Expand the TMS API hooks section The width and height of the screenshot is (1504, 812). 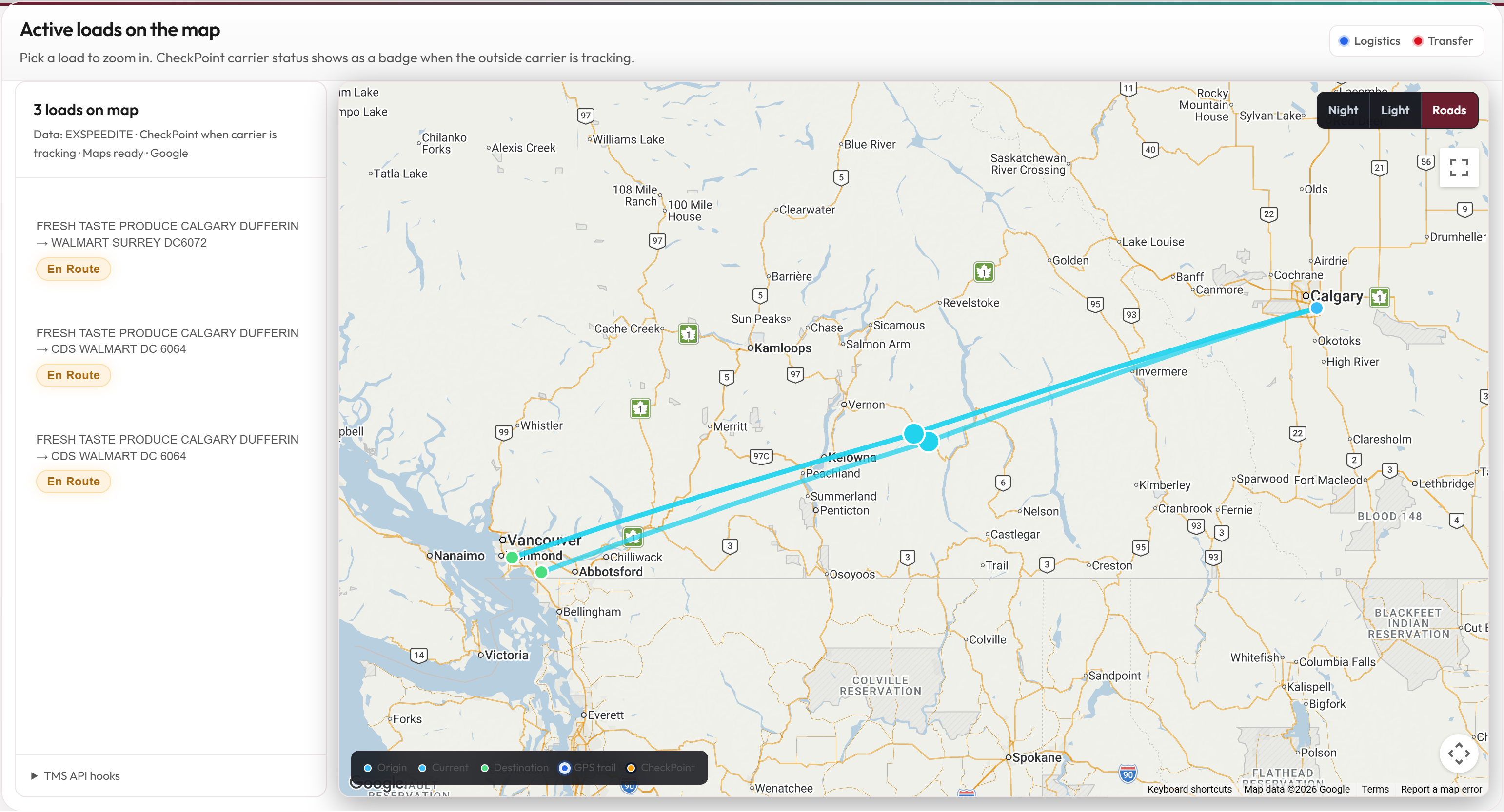coord(75,776)
